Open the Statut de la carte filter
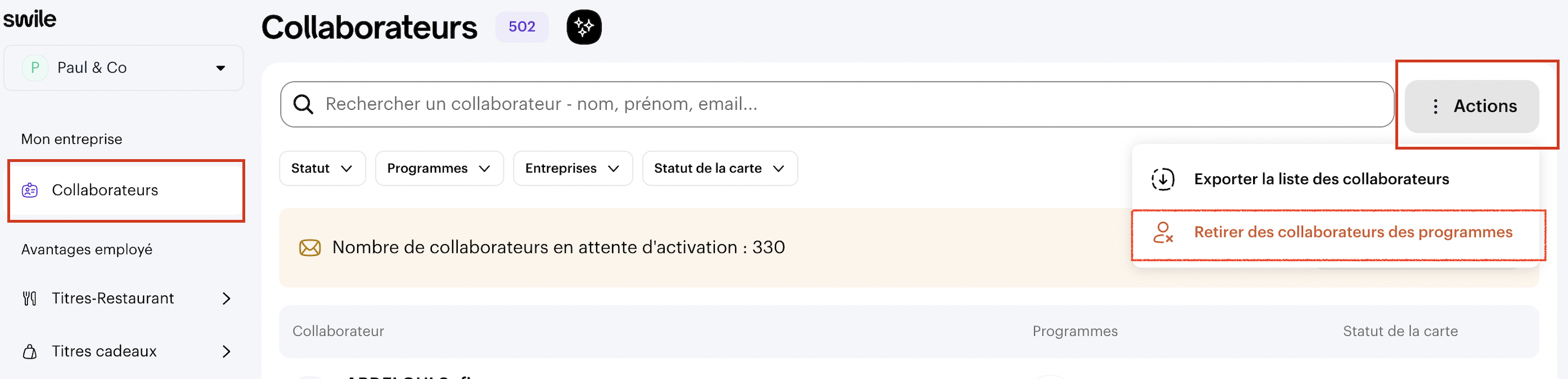Screen dimensions: 1568x379 pos(719,169)
